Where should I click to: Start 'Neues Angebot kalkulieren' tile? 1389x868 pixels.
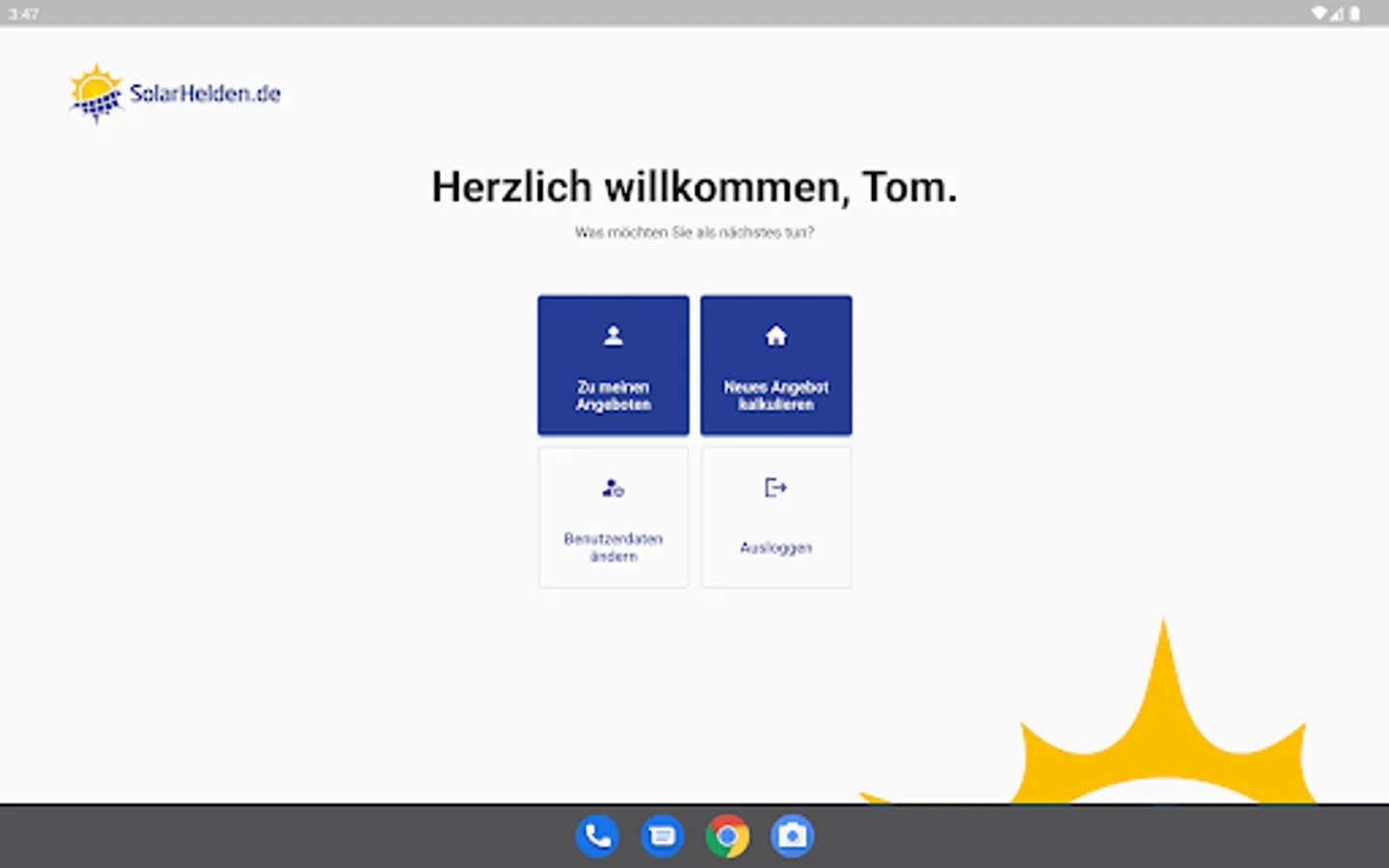[x=776, y=366]
